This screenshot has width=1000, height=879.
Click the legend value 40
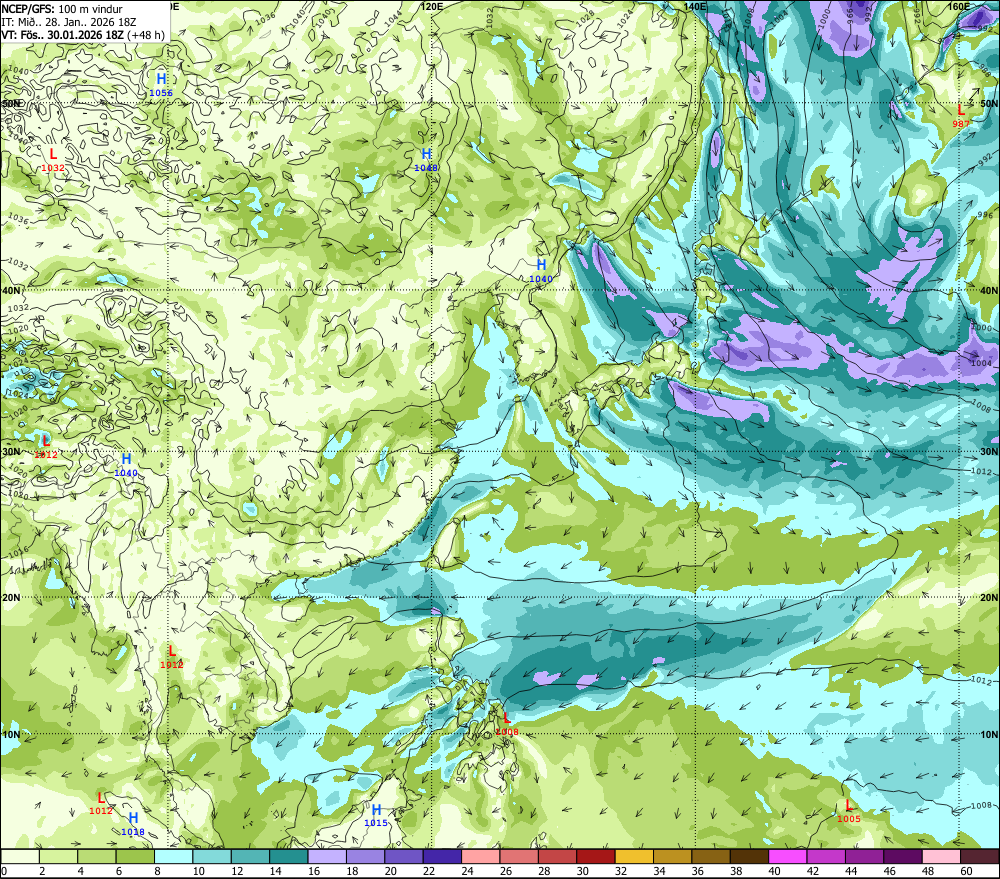tap(775, 871)
